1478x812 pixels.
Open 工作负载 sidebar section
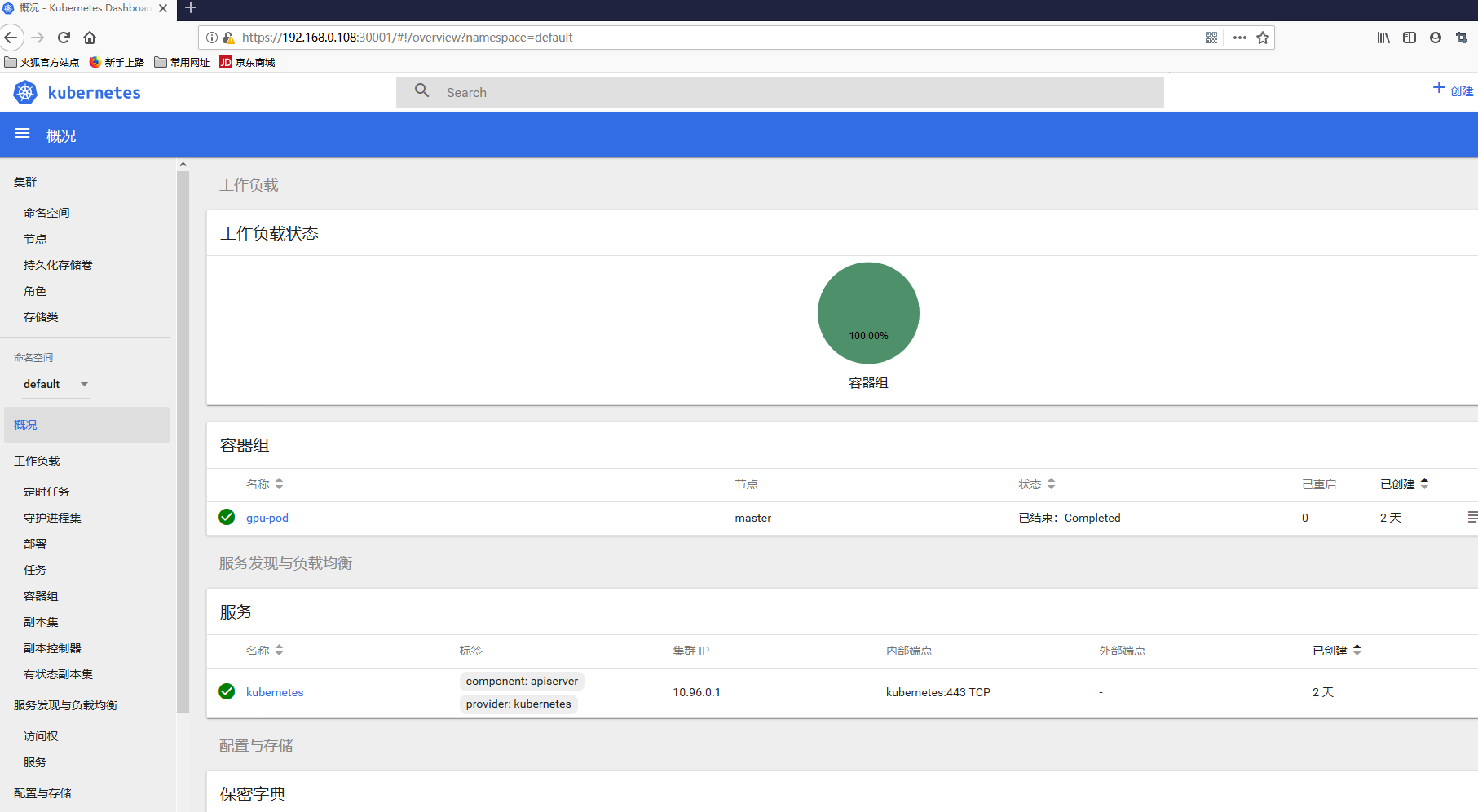[37, 461]
